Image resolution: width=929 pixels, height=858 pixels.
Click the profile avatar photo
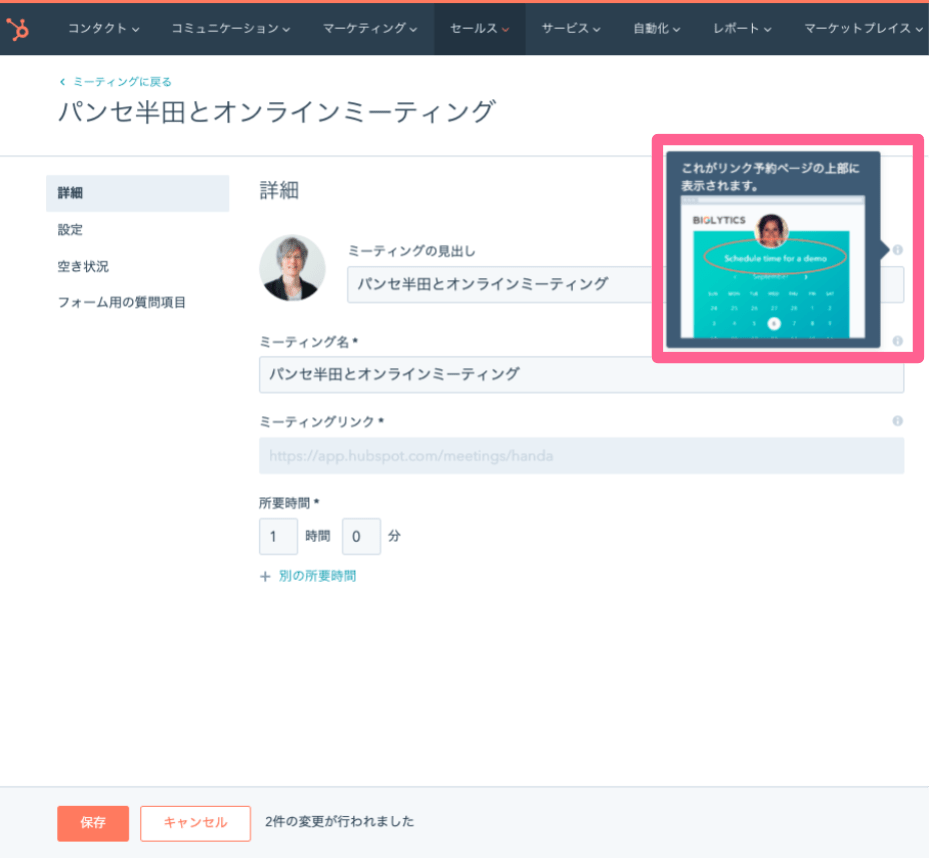pyautogui.click(x=292, y=268)
